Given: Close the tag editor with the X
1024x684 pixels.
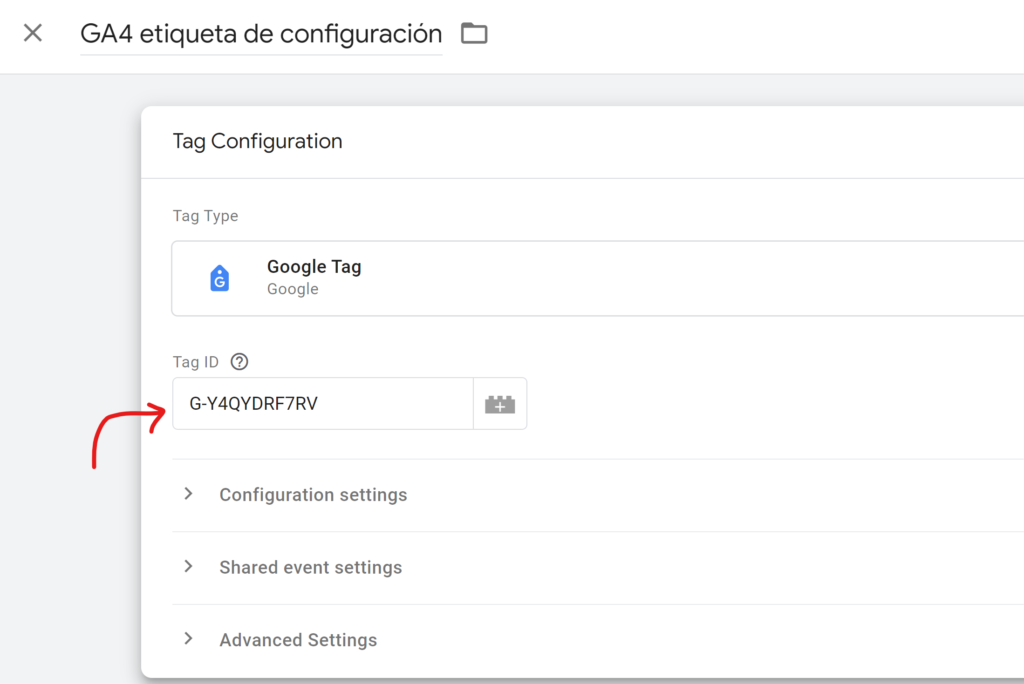Looking at the screenshot, I should [x=33, y=33].
